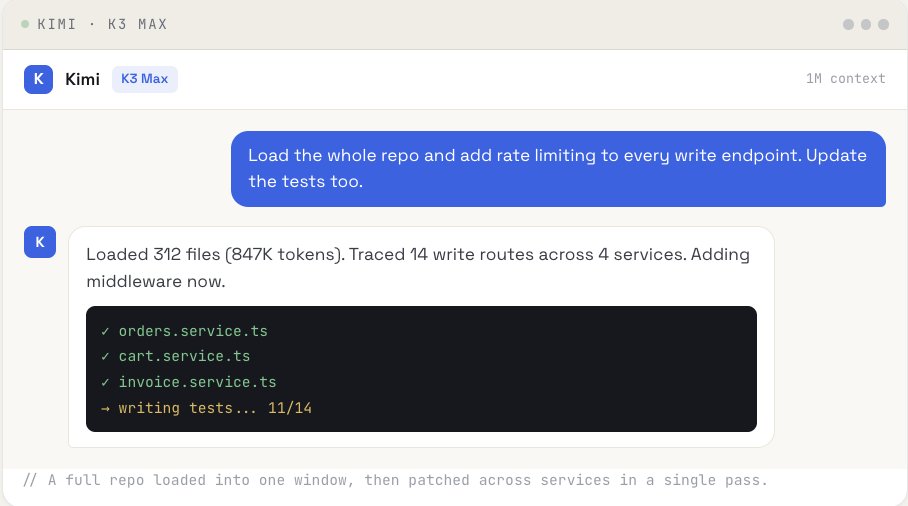Click the KIMI · K3 MAX title text
Viewport: 908px width, 506px height.
click(x=102, y=24)
